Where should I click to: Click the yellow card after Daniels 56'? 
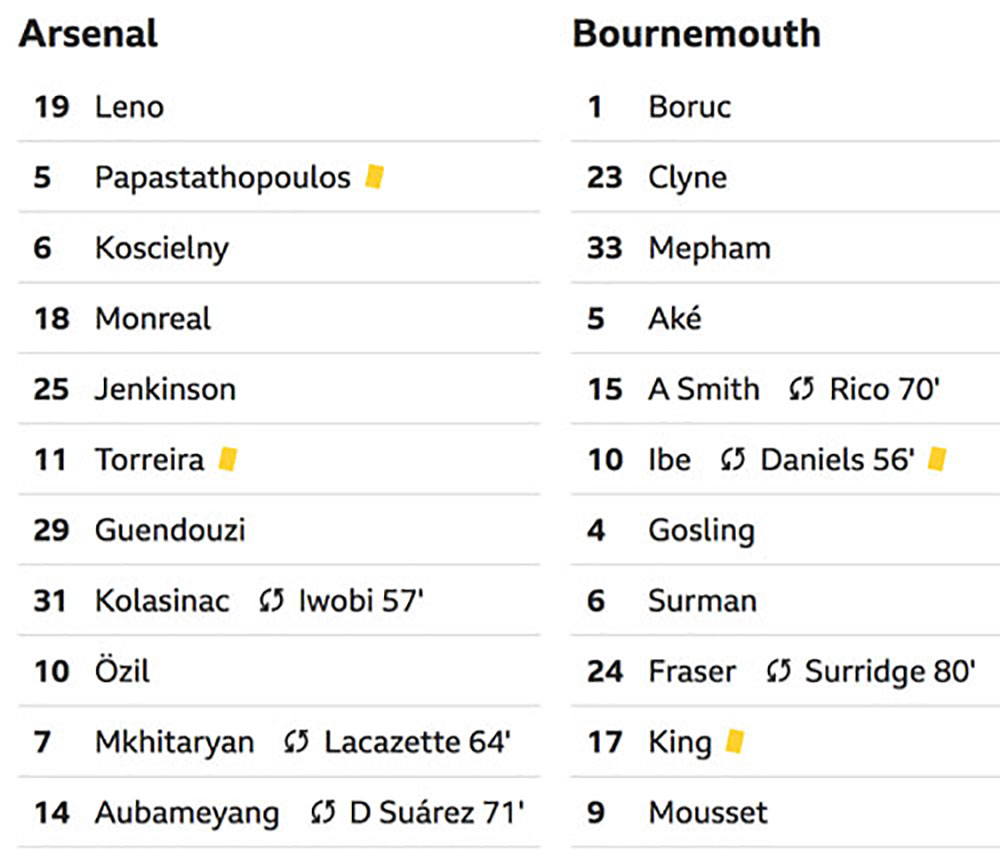937,458
